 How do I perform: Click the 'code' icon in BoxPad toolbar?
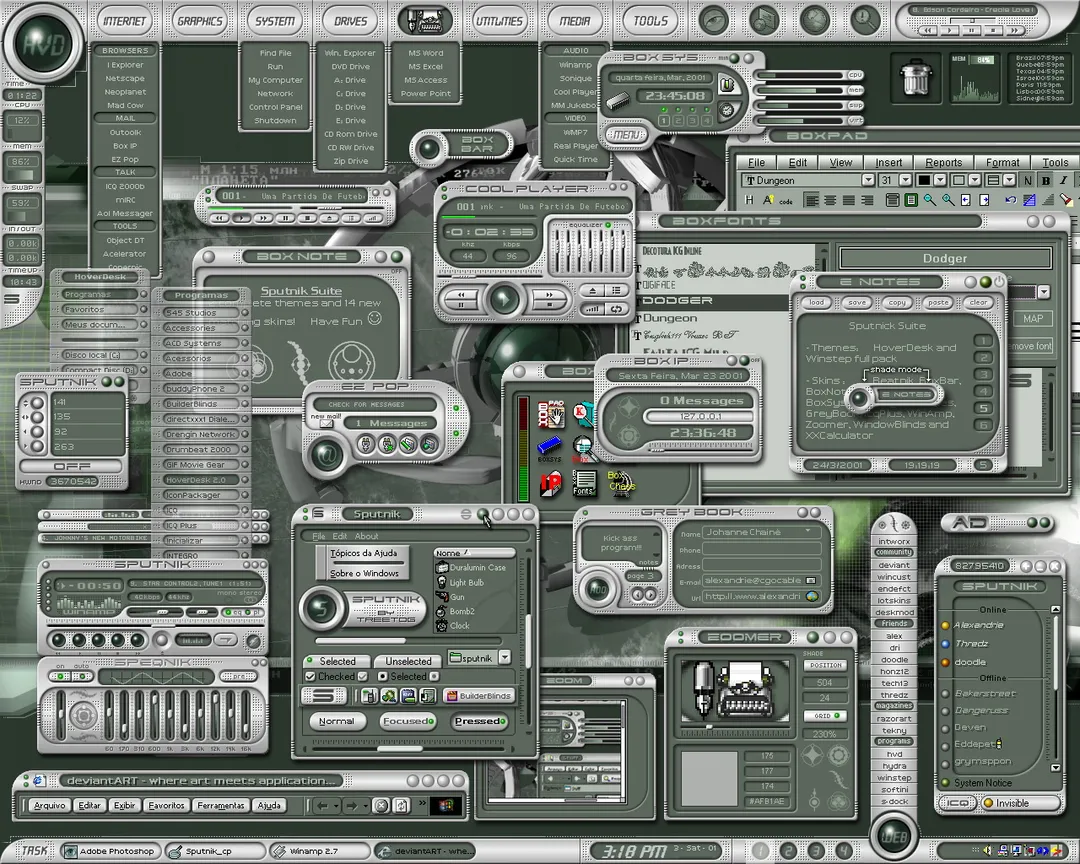[786, 201]
